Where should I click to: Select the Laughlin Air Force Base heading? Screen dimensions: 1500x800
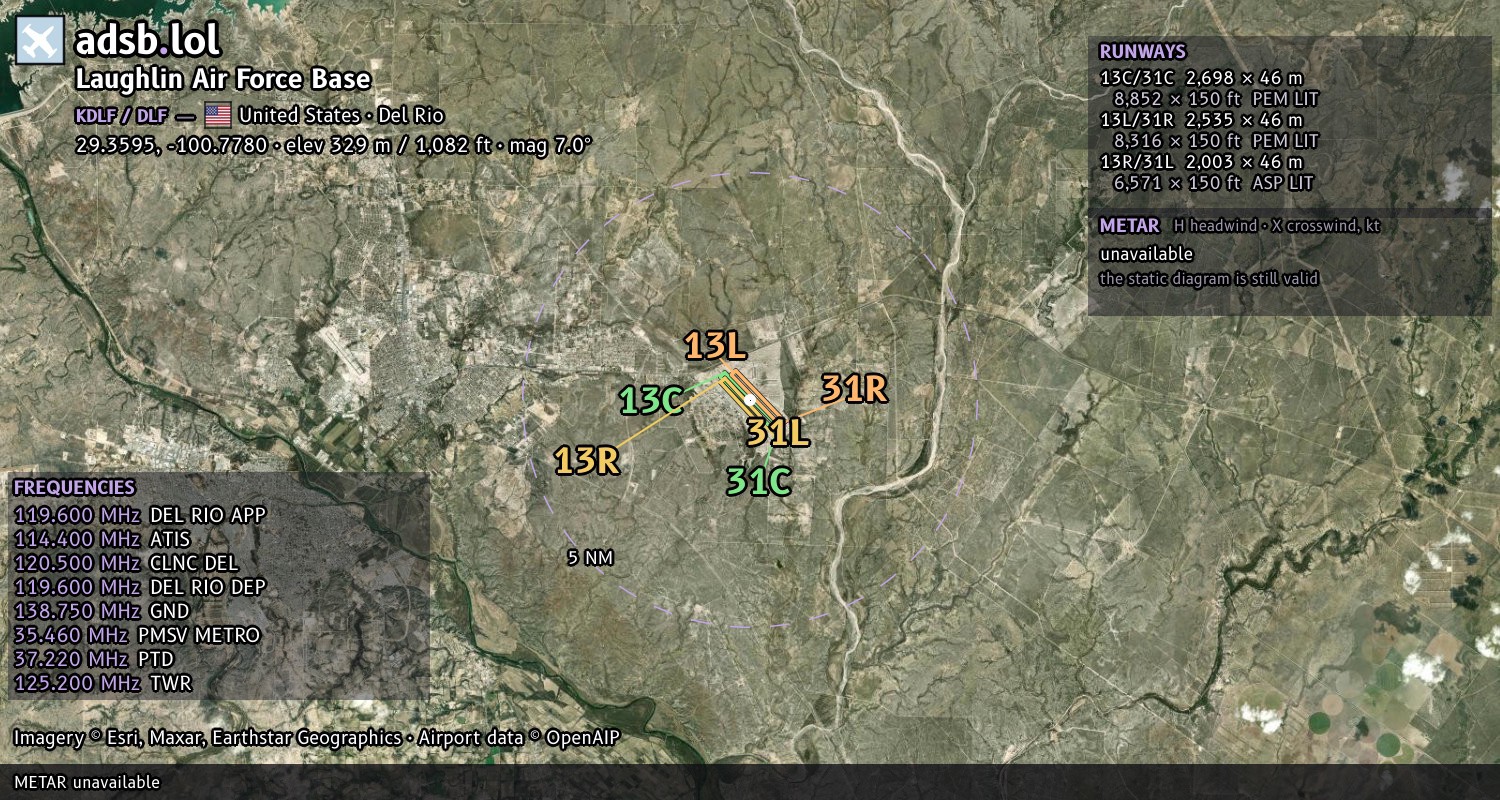point(223,79)
